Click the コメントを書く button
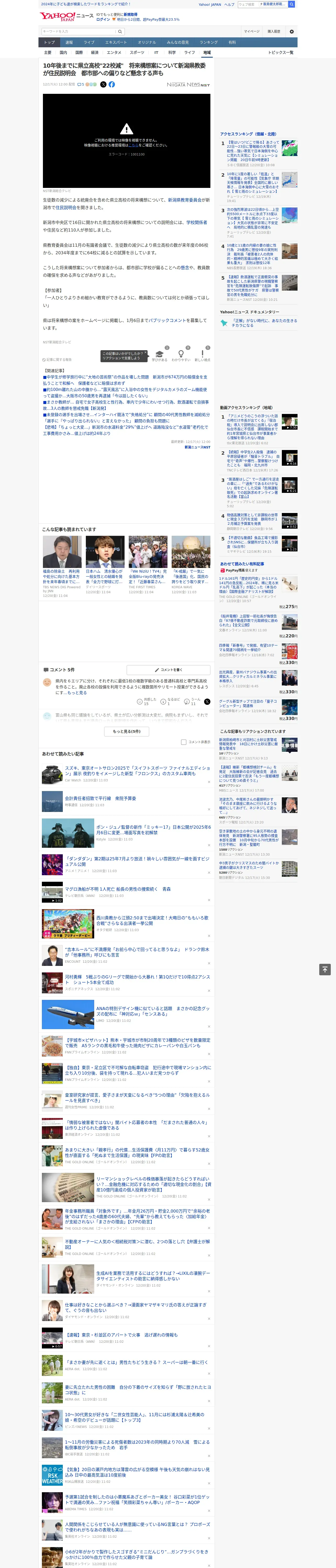336x1568 pixels. click(x=168, y=670)
